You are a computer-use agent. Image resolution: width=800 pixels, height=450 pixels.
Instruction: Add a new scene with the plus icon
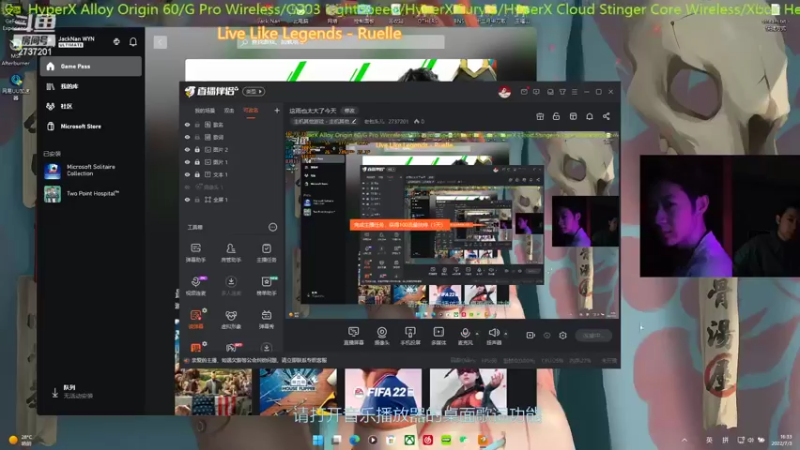tap(277, 110)
